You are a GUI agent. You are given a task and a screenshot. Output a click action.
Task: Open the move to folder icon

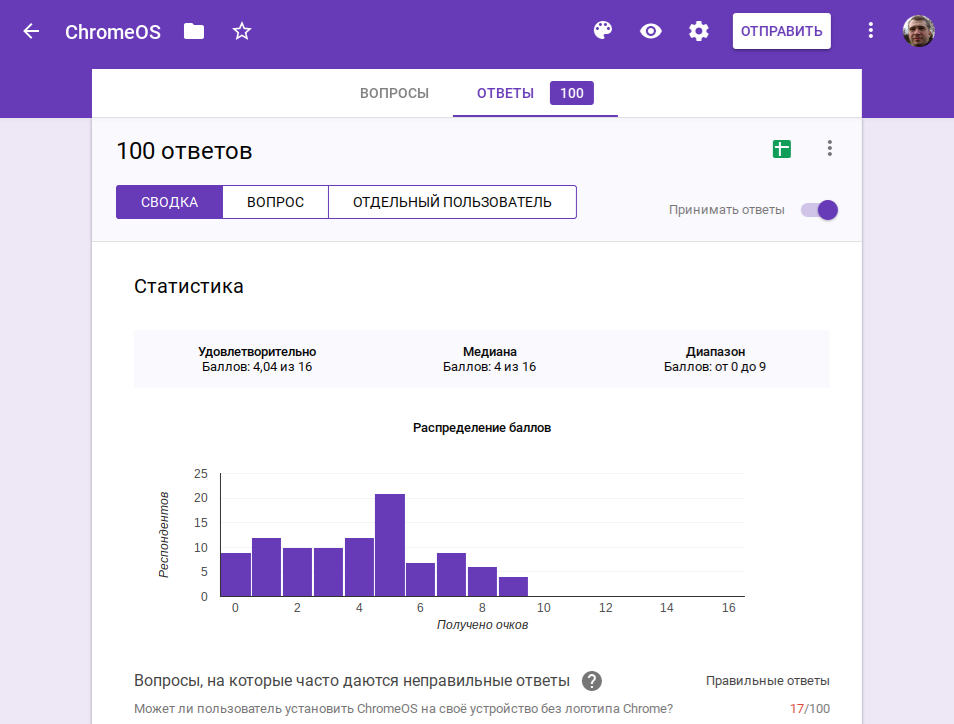click(x=194, y=31)
